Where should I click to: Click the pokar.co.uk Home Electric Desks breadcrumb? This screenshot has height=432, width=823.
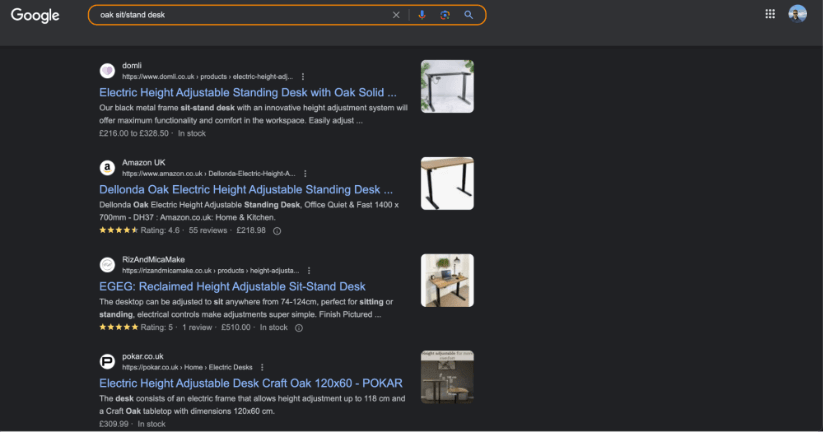tap(187, 367)
